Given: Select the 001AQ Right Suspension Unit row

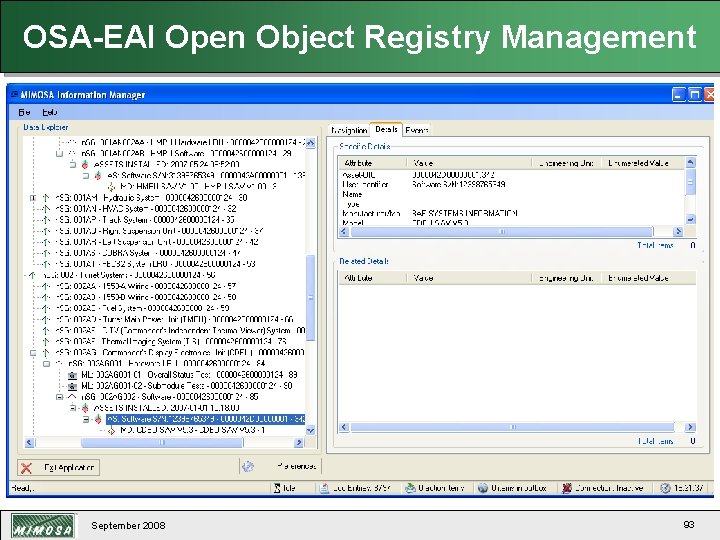Looking at the screenshot, I should pos(158,231).
